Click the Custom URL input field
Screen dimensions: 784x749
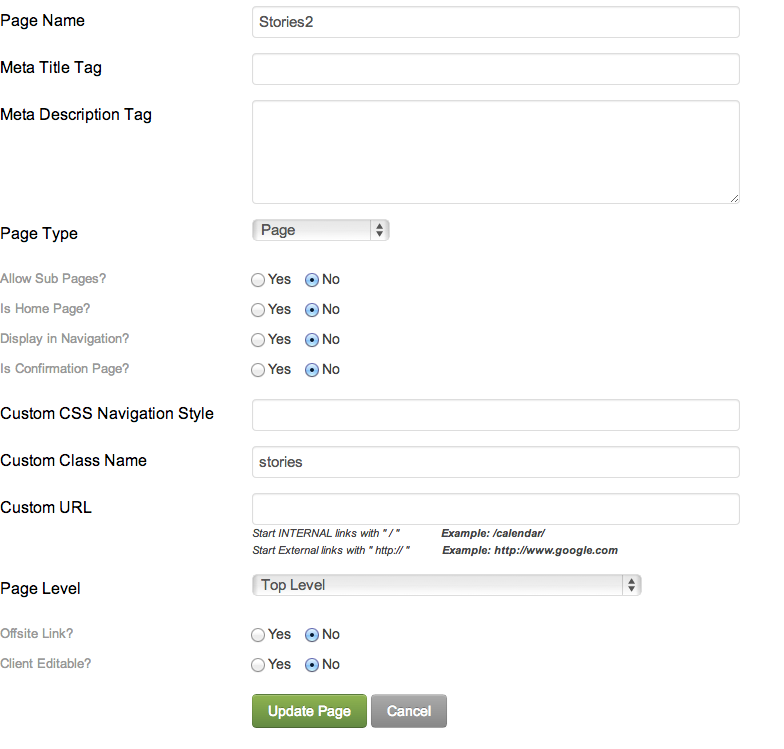pos(496,509)
